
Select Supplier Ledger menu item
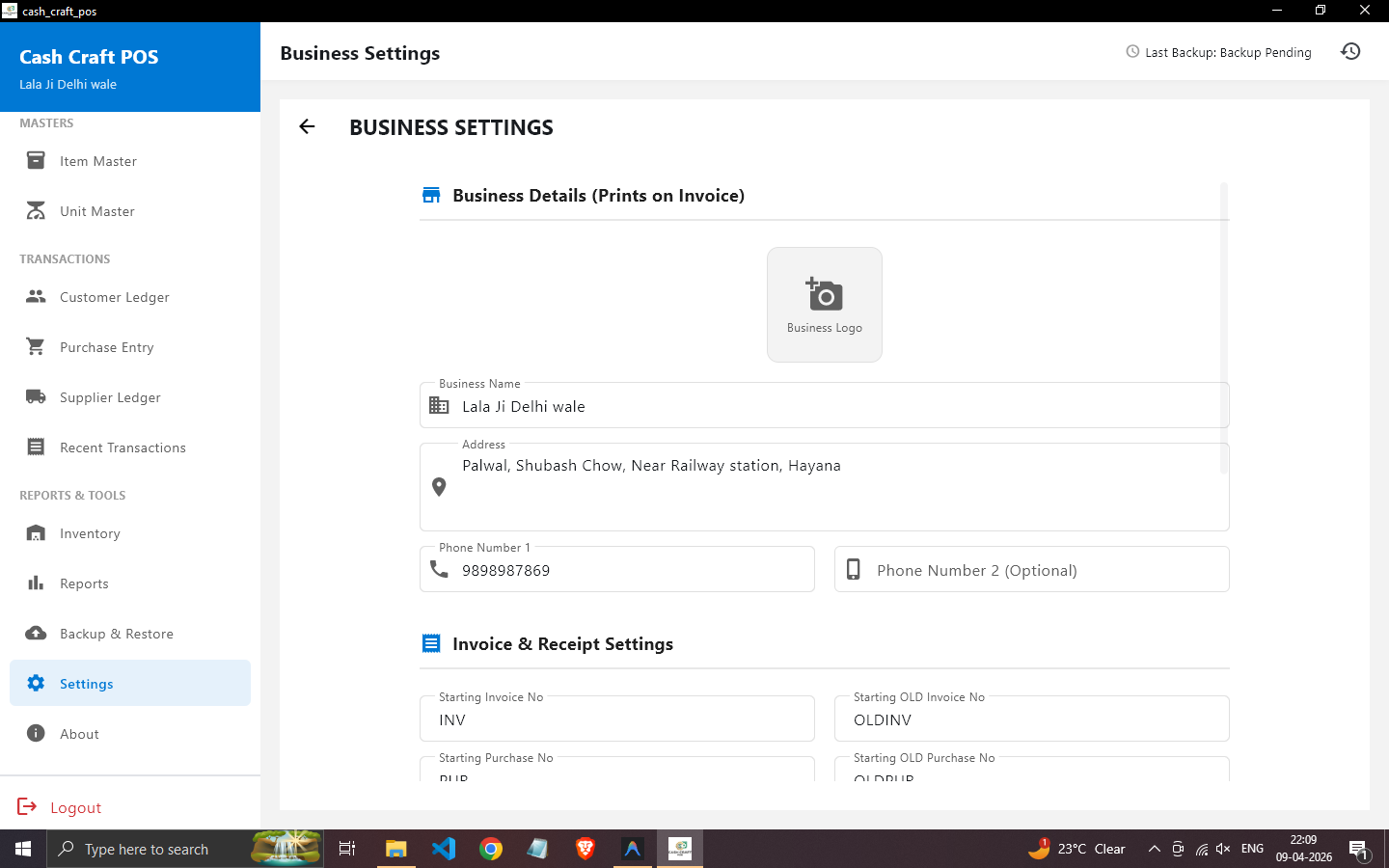click(x=130, y=397)
